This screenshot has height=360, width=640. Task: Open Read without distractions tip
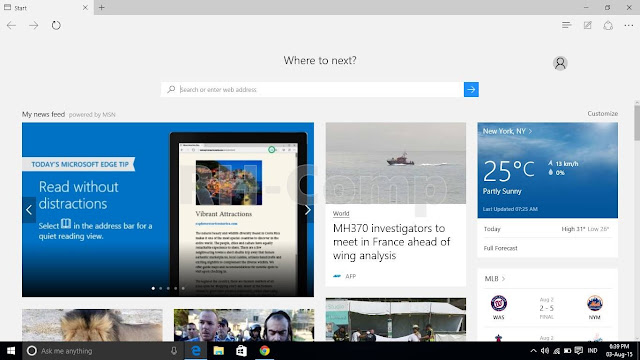(x=78, y=195)
